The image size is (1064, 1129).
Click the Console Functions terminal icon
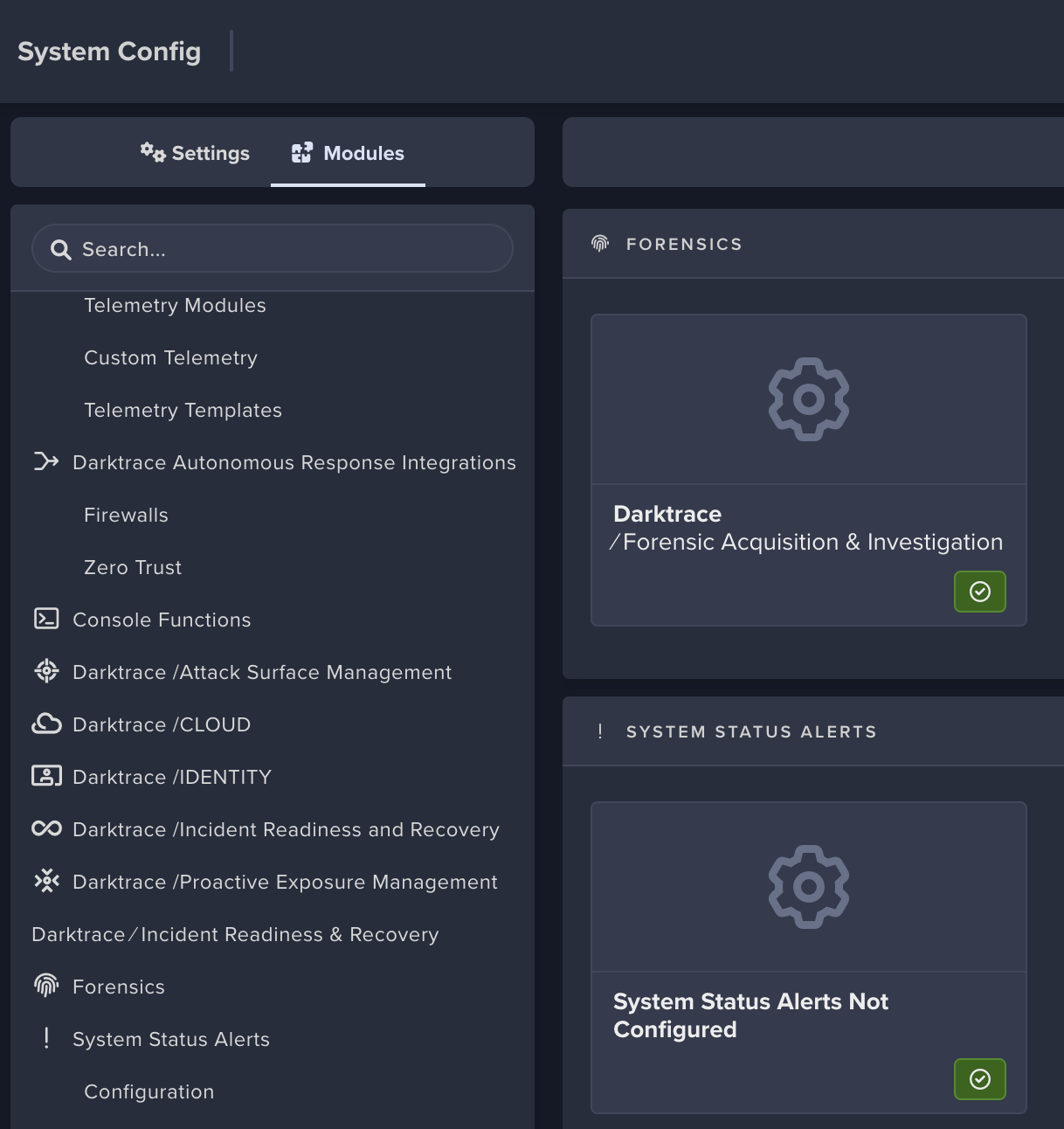[x=46, y=619]
